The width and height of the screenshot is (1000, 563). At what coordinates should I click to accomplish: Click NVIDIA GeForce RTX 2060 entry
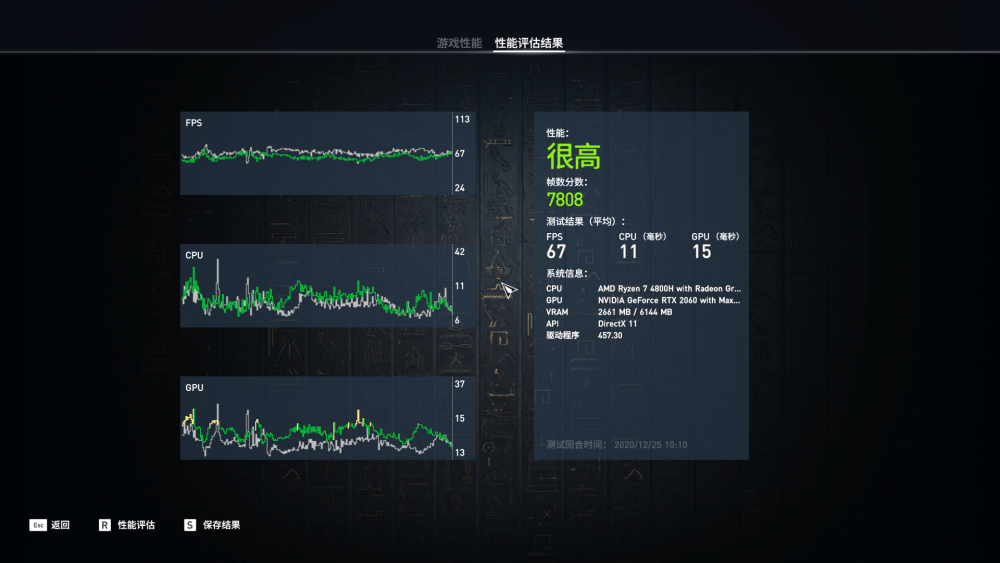coord(669,300)
